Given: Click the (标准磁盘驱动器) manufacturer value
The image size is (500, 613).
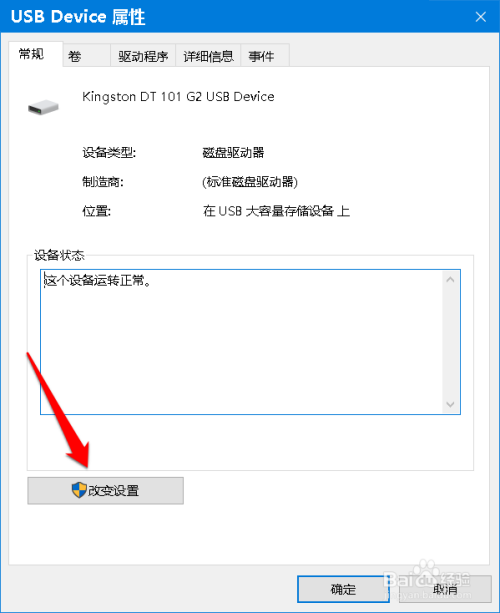Looking at the screenshot, I should click(250, 182).
